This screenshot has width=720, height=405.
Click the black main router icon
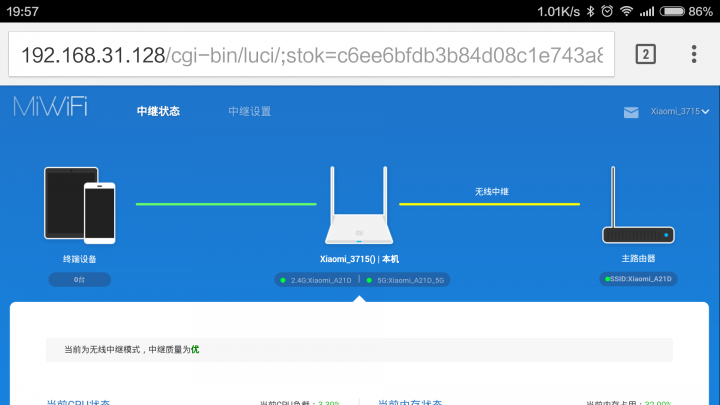[x=638, y=205]
